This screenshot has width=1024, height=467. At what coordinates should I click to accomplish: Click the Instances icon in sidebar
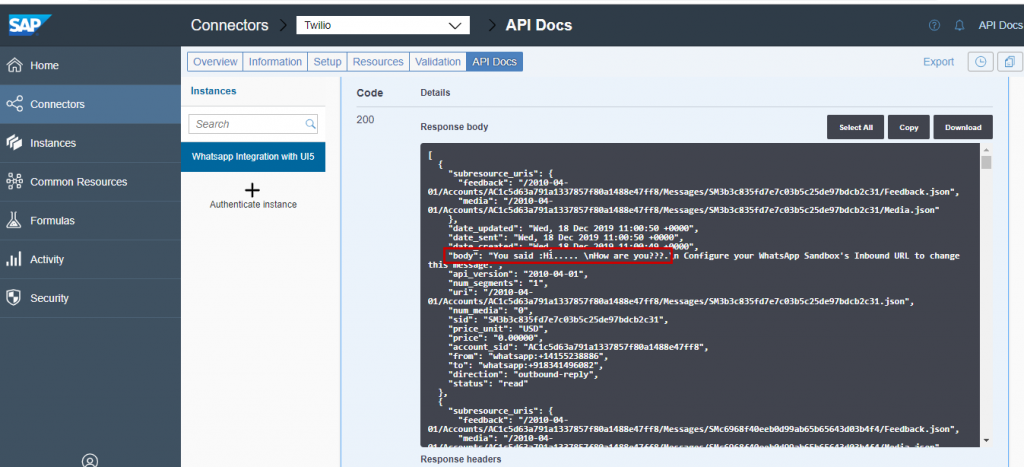[14, 143]
